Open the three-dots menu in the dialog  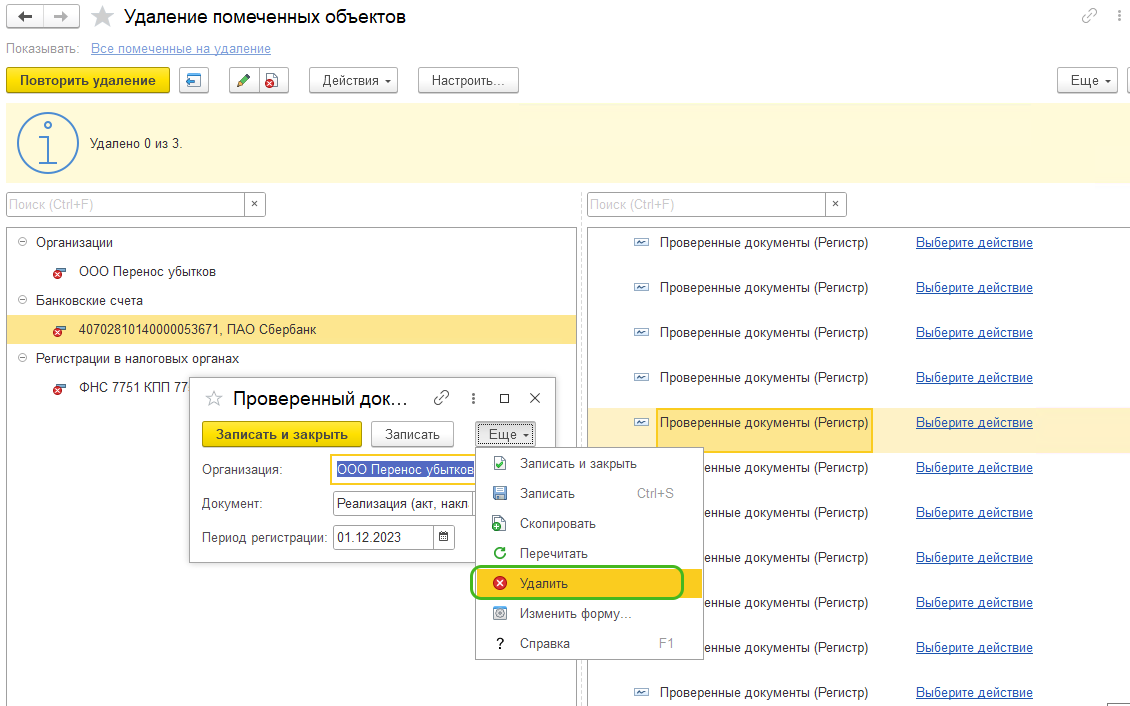[x=473, y=398]
